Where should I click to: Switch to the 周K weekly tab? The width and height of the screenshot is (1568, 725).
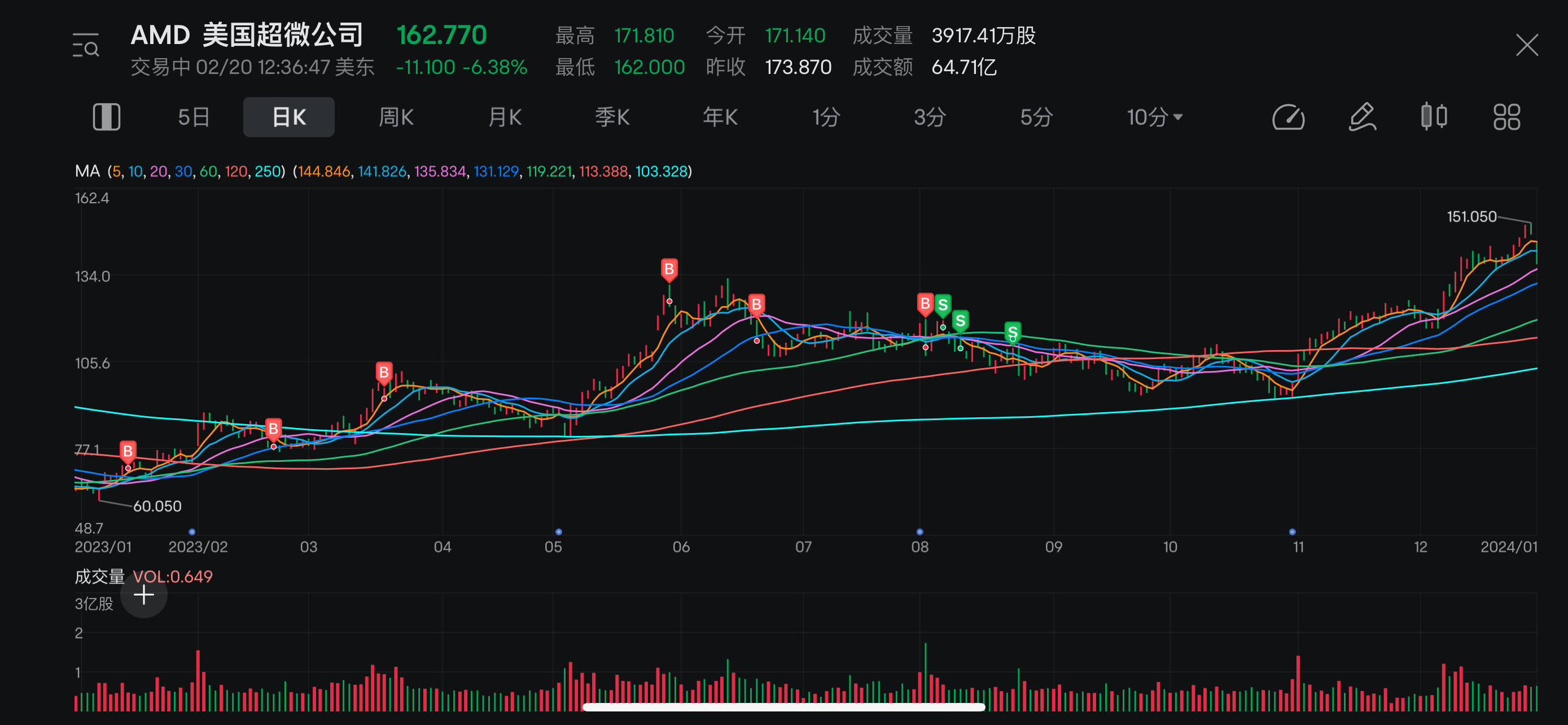(396, 117)
